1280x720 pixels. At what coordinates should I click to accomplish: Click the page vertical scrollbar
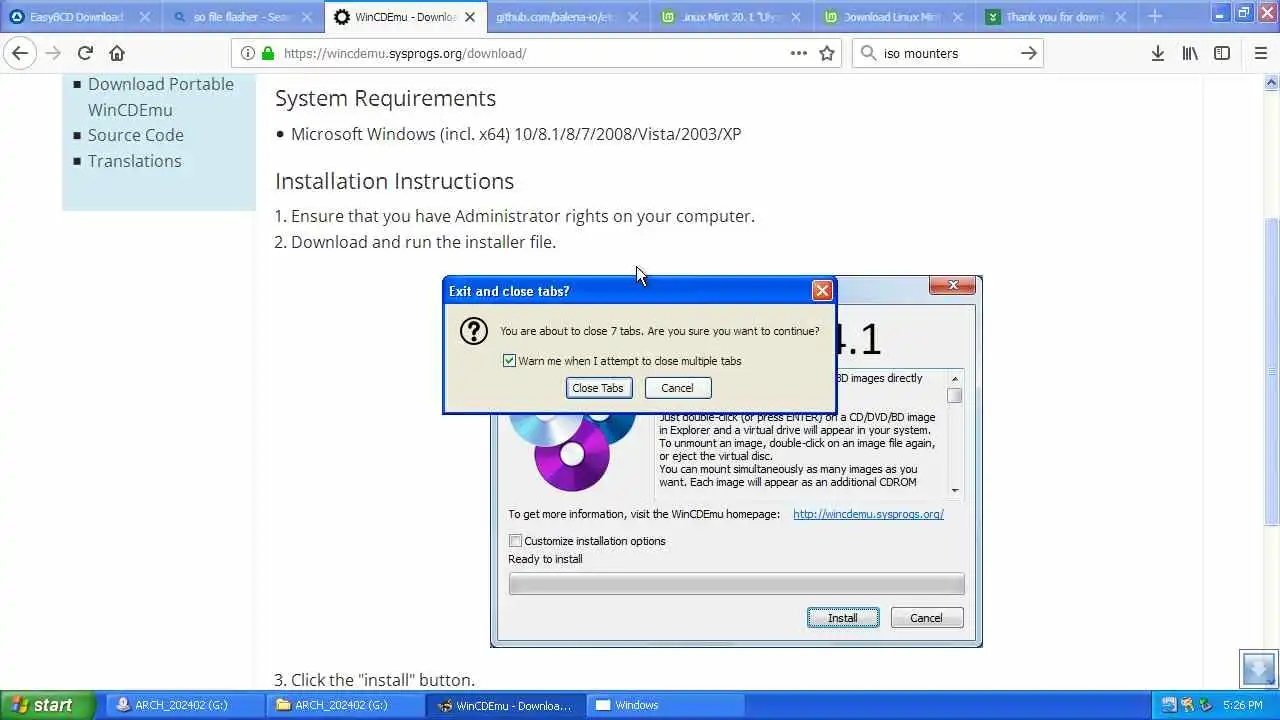coord(1272,370)
